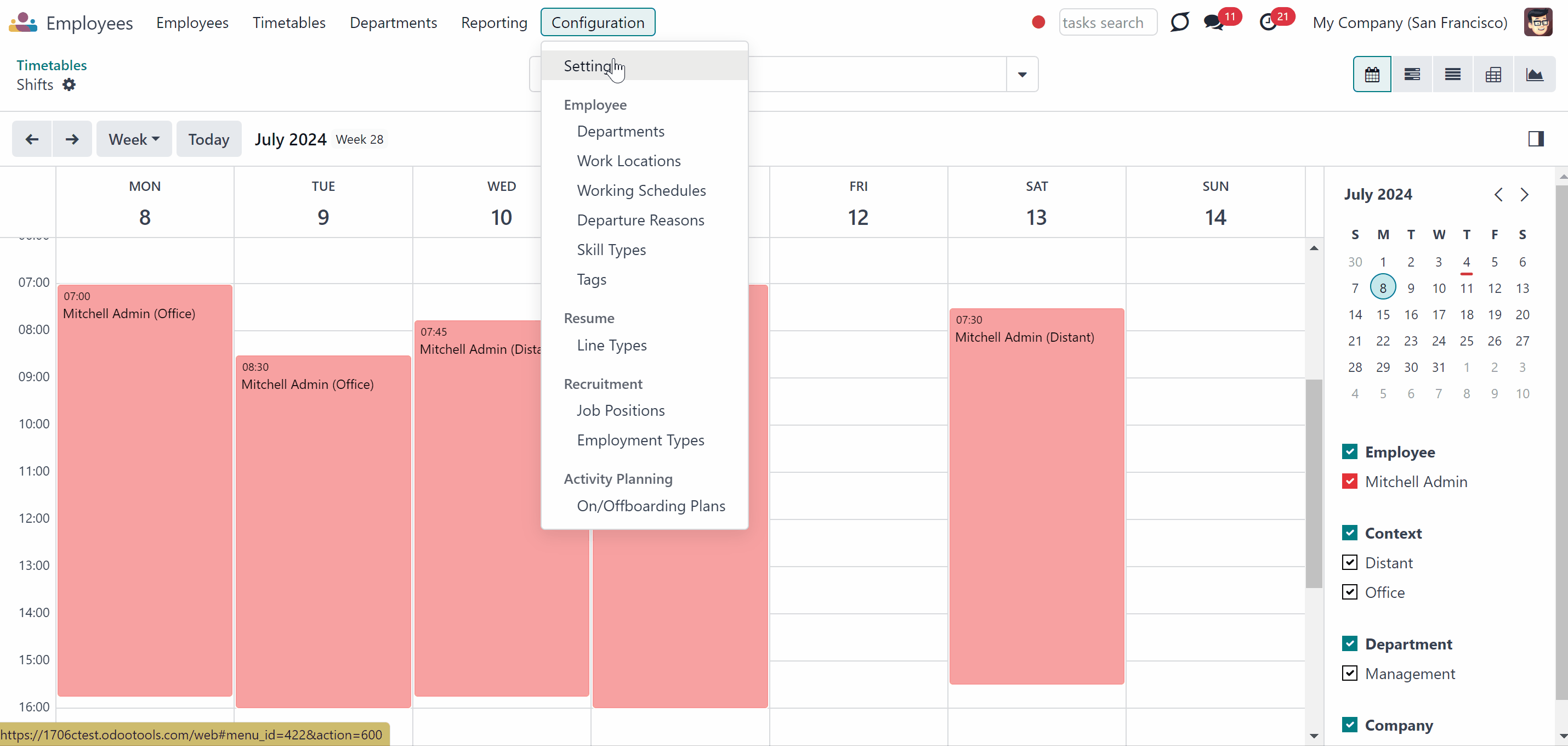Expand the Week range dropdown
1568x746 pixels.
click(134, 139)
